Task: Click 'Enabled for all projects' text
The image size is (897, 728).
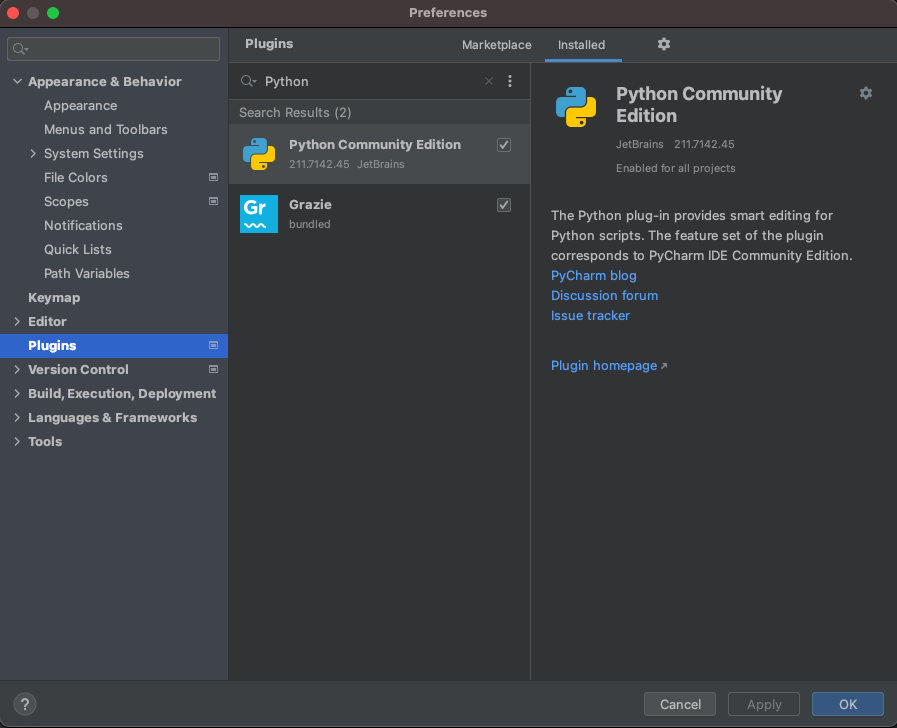Action: (676, 168)
